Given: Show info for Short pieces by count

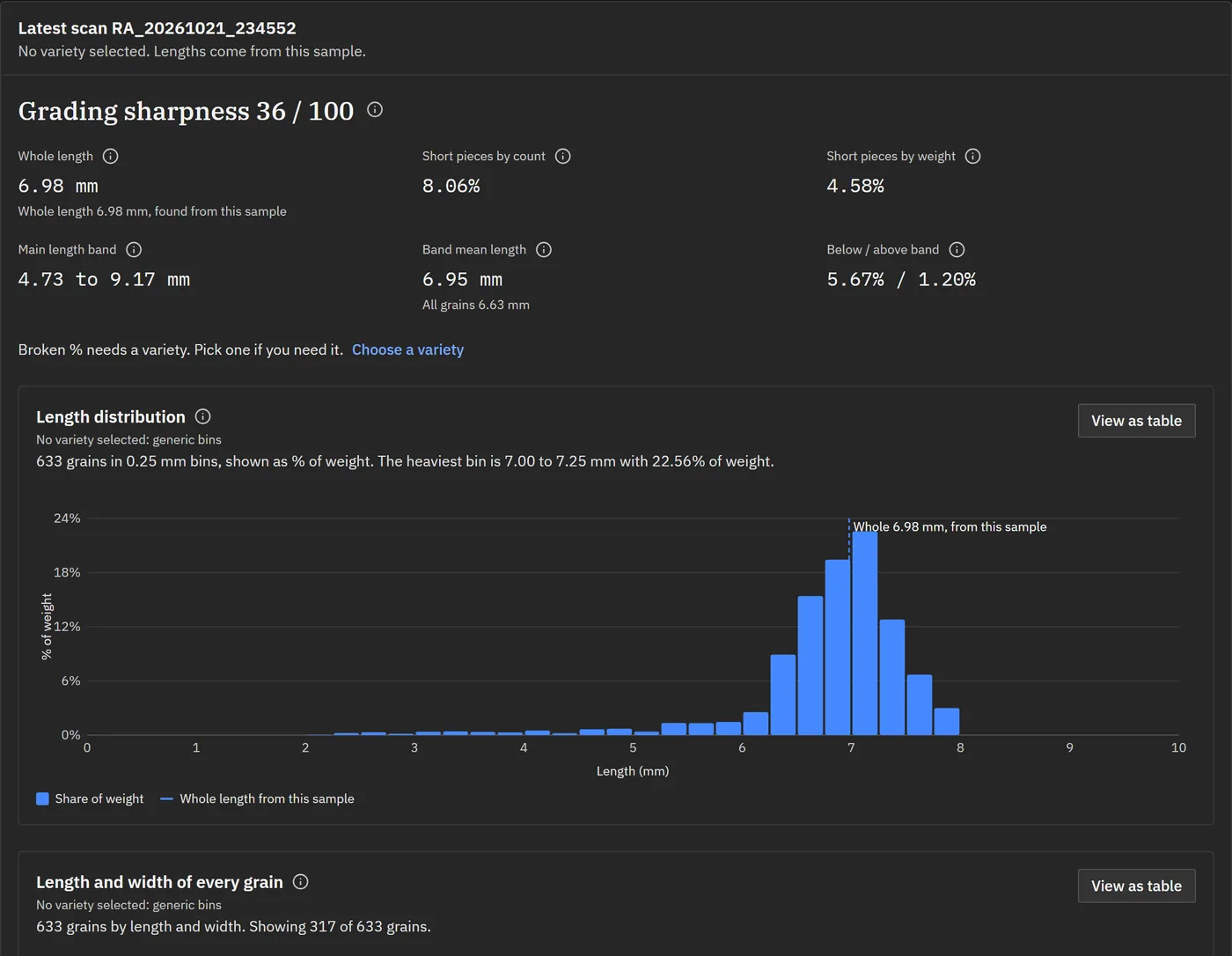Looking at the screenshot, I should click(x=563, y=156).
